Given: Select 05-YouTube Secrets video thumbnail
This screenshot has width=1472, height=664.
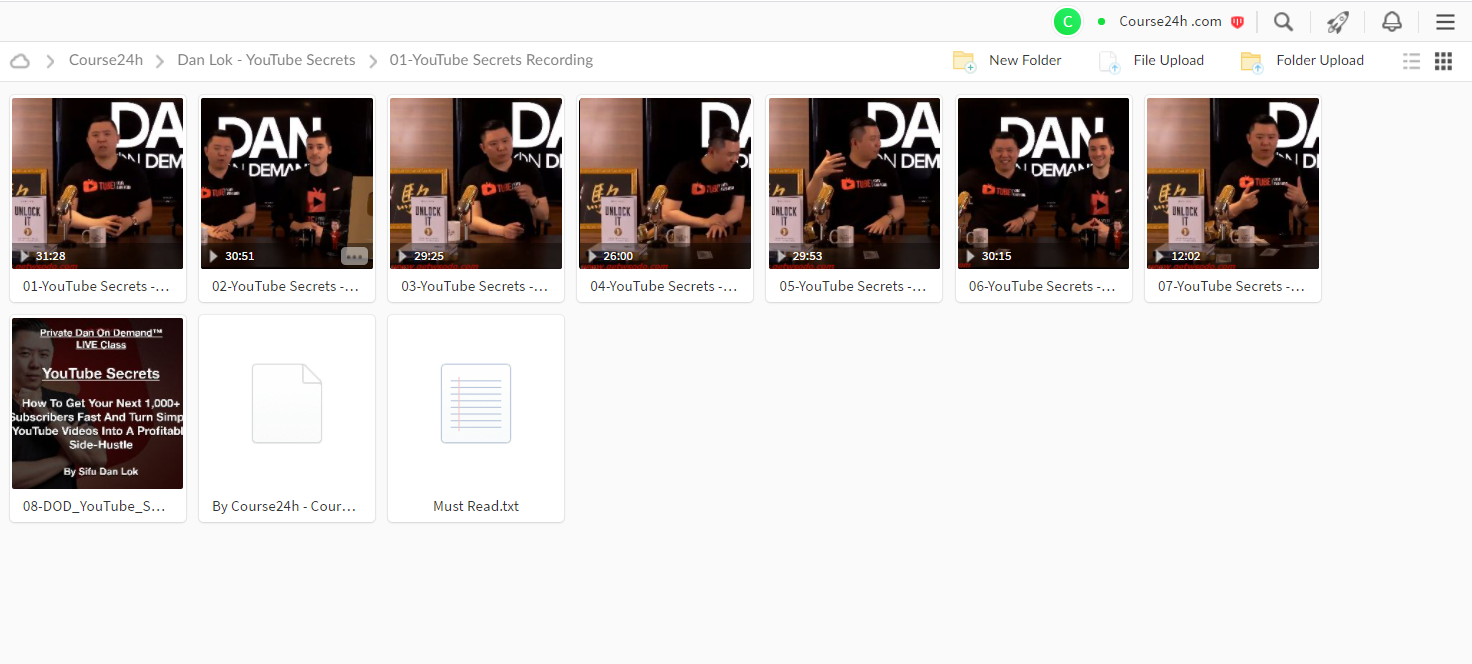Looking at the screenshot, I should [x=854, y=183].
